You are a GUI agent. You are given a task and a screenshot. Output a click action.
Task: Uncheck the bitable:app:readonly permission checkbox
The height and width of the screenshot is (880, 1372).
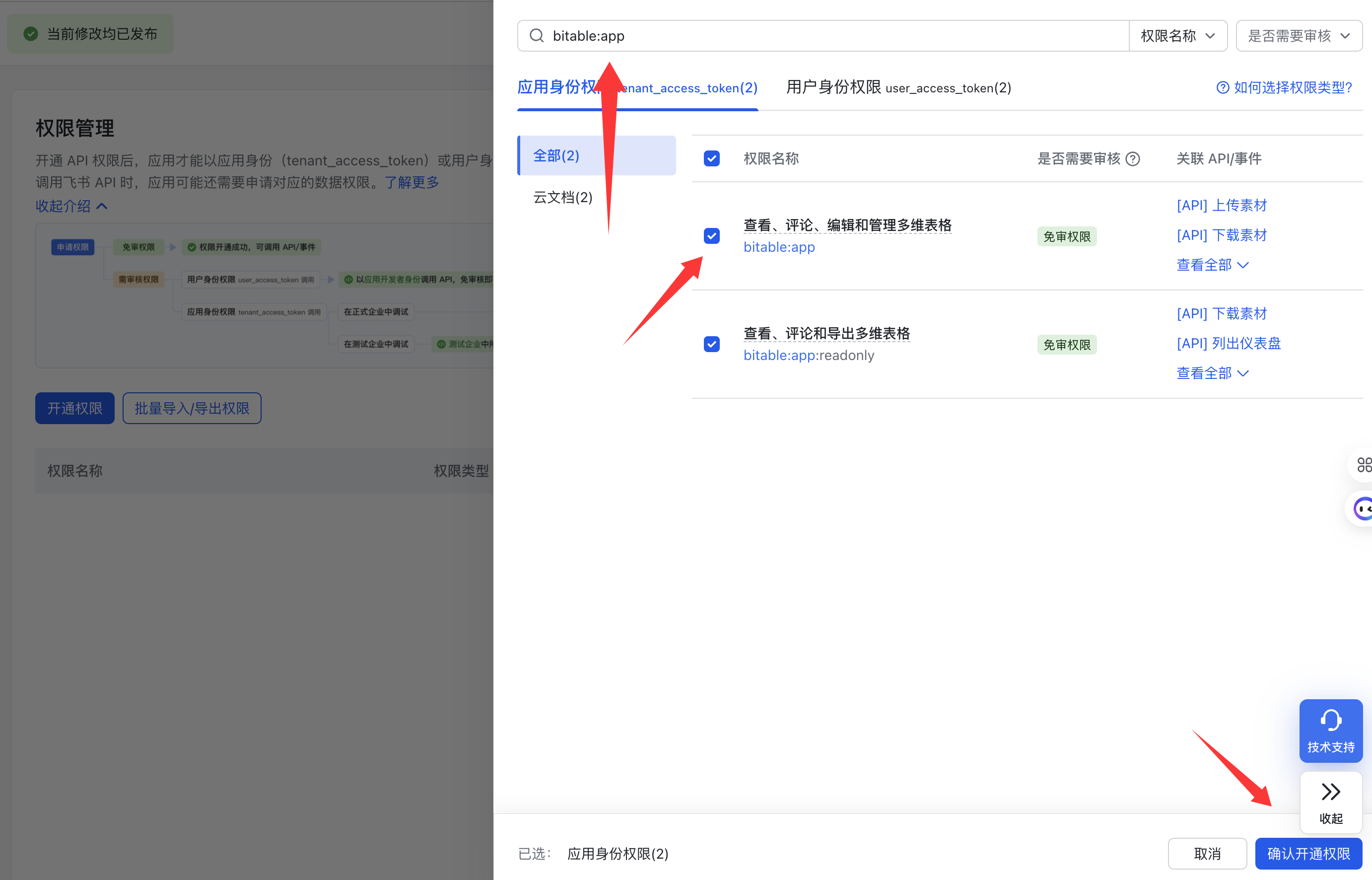(x=711, y=344)
